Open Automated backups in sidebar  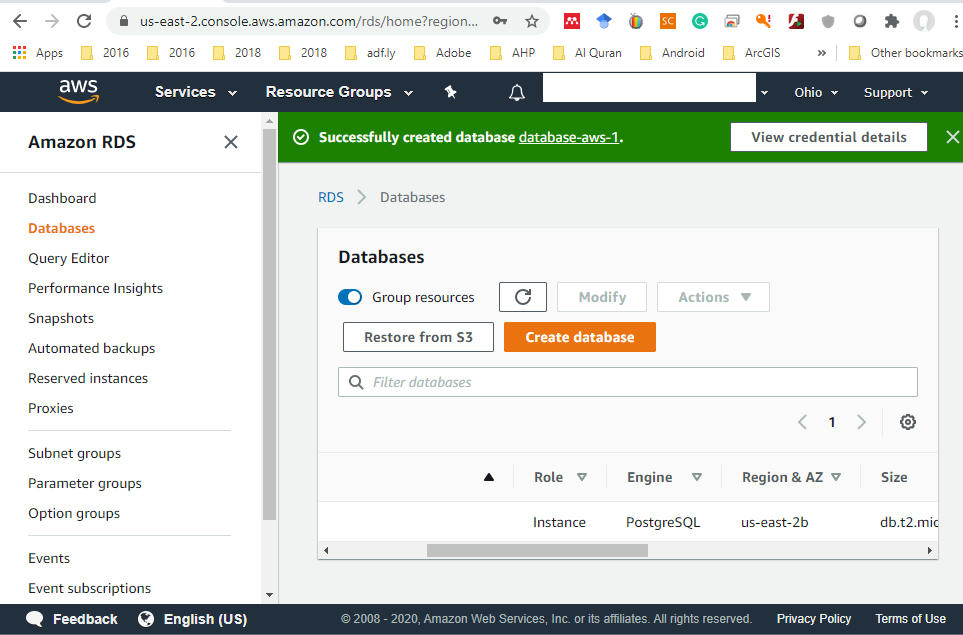[92, 348]
